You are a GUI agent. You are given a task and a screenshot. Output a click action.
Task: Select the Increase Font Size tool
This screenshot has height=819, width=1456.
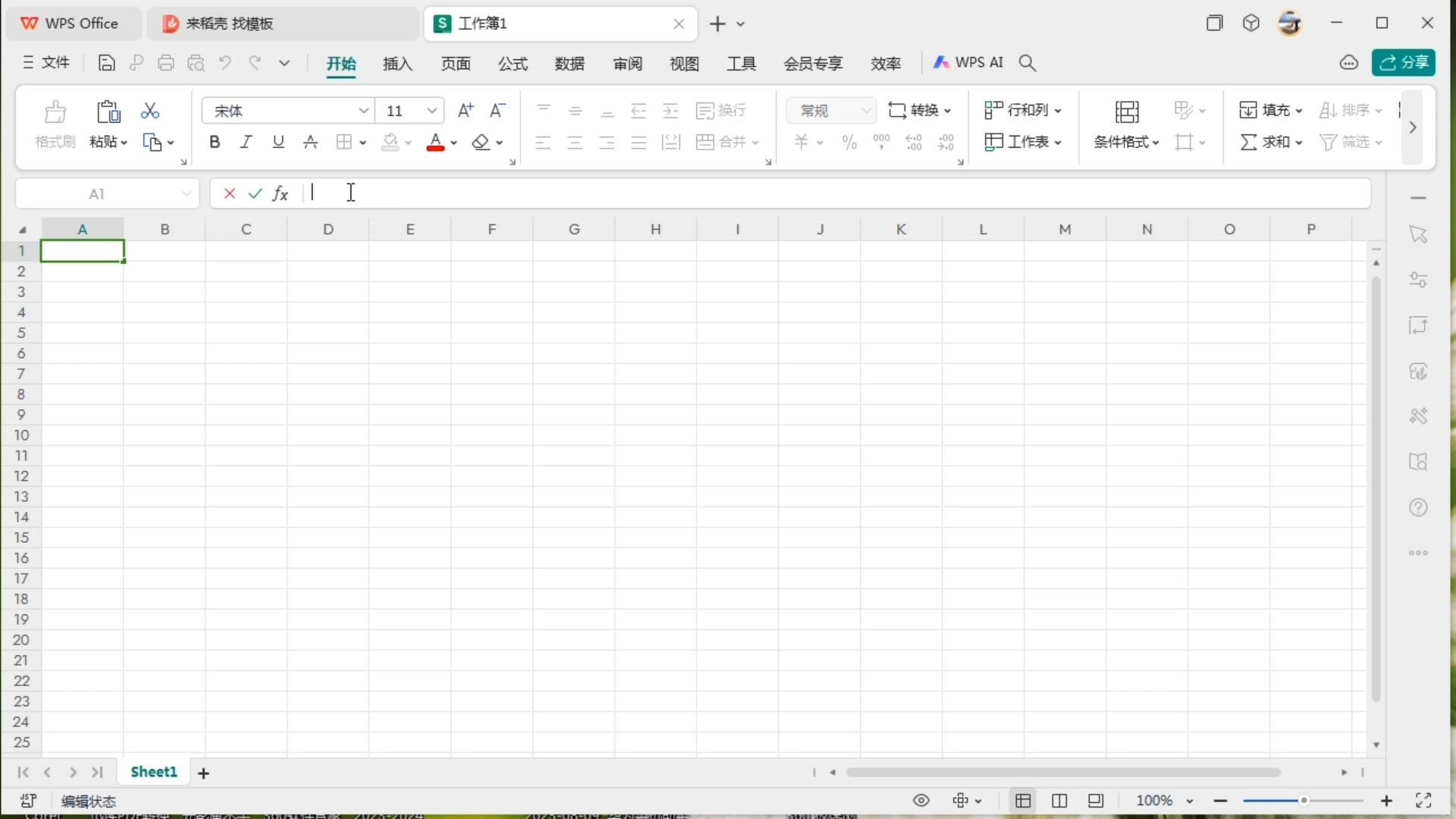coord(465,111)
